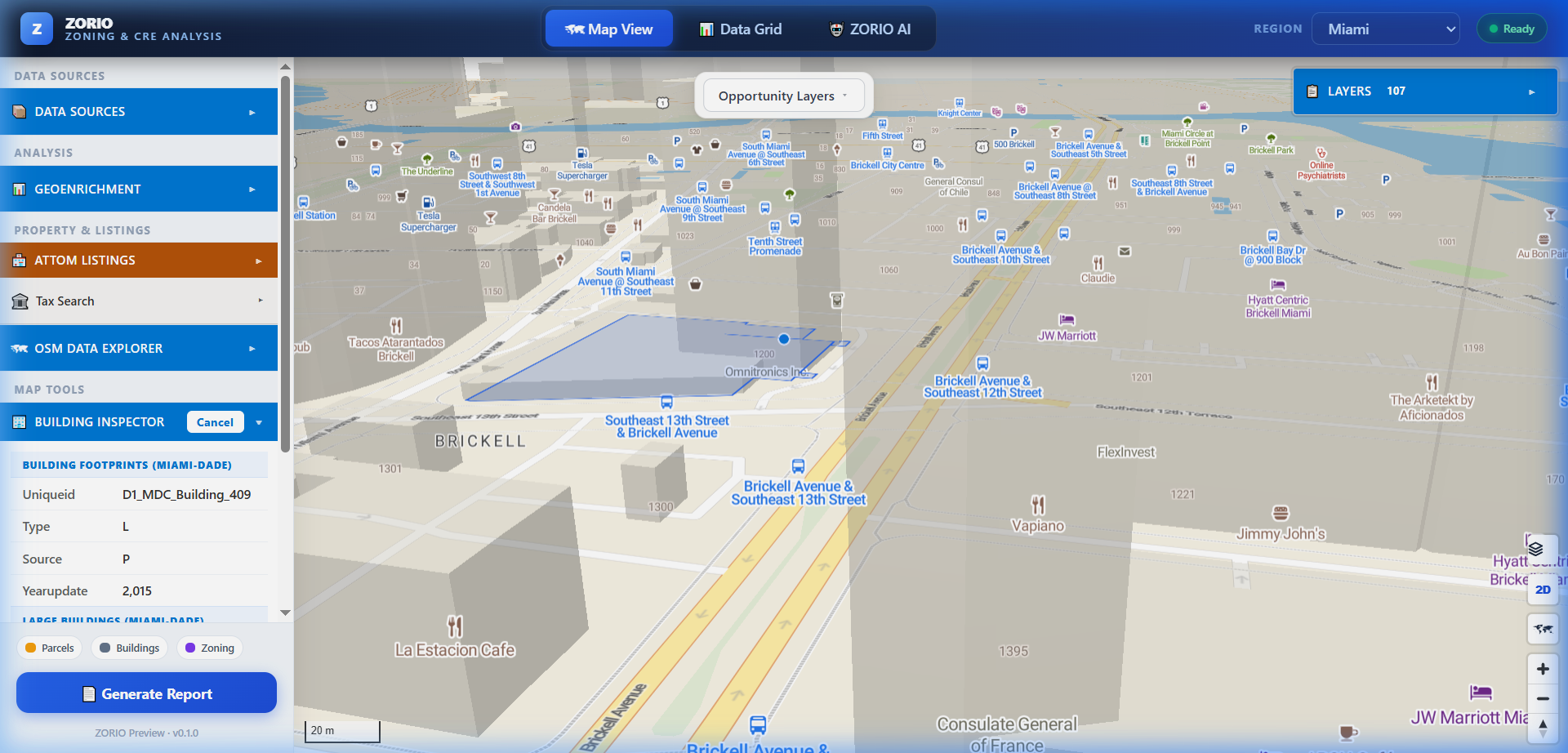1568x753 pixels.
Task: Collapse the Building Inspector panel arrow
Action: tap(259, 422)
